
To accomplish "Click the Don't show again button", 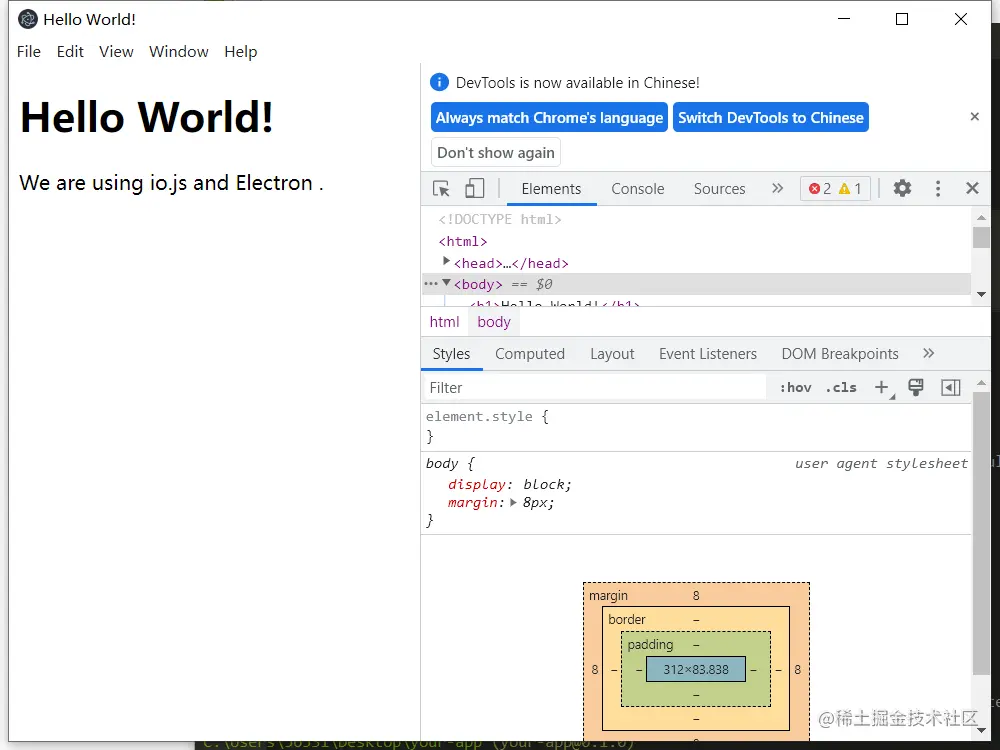I will pos(496,152).
